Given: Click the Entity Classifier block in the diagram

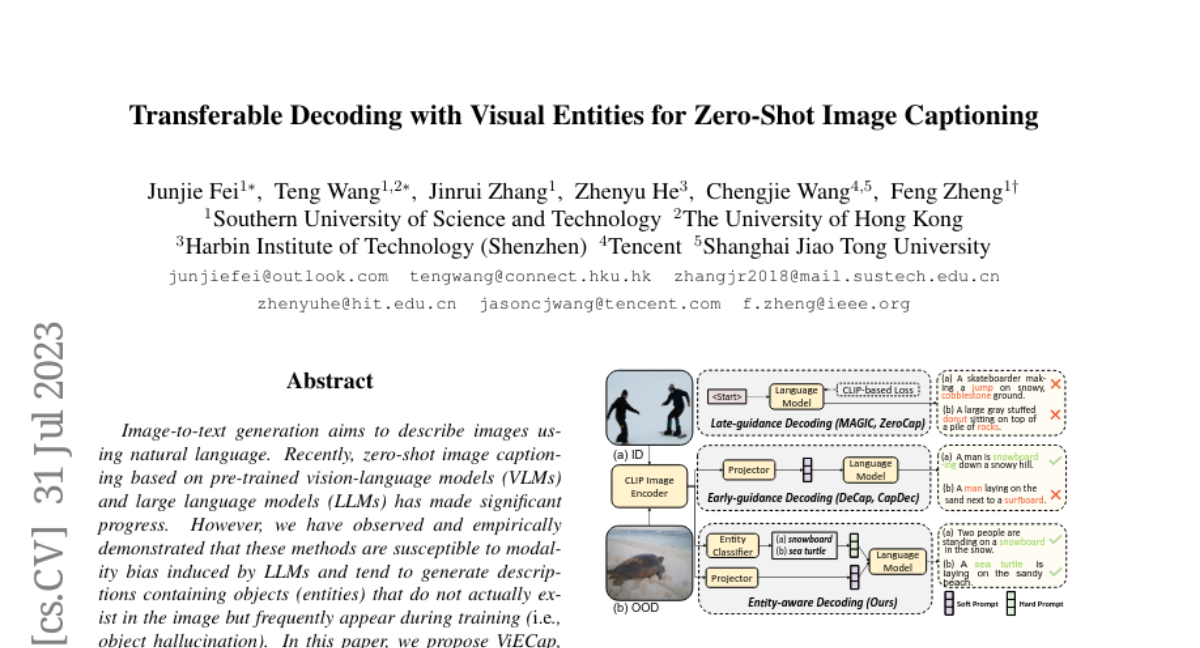Looking at the screenshot, I should tap(732, 545).
